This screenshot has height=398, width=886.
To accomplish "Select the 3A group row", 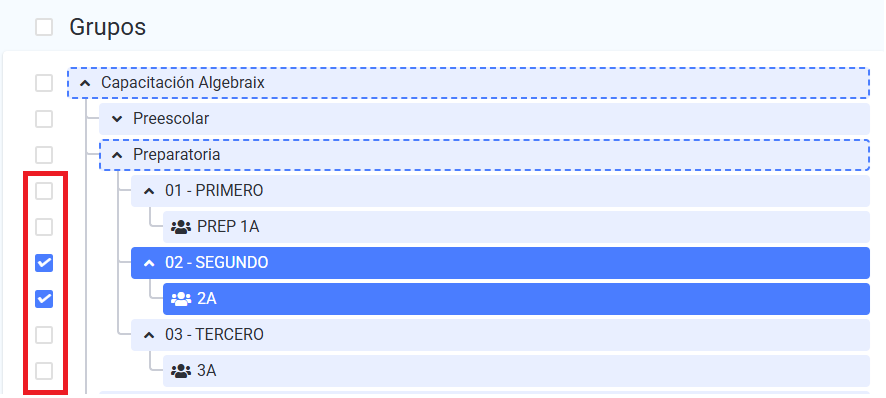I will pyautogui.click(x=516, y=371).
